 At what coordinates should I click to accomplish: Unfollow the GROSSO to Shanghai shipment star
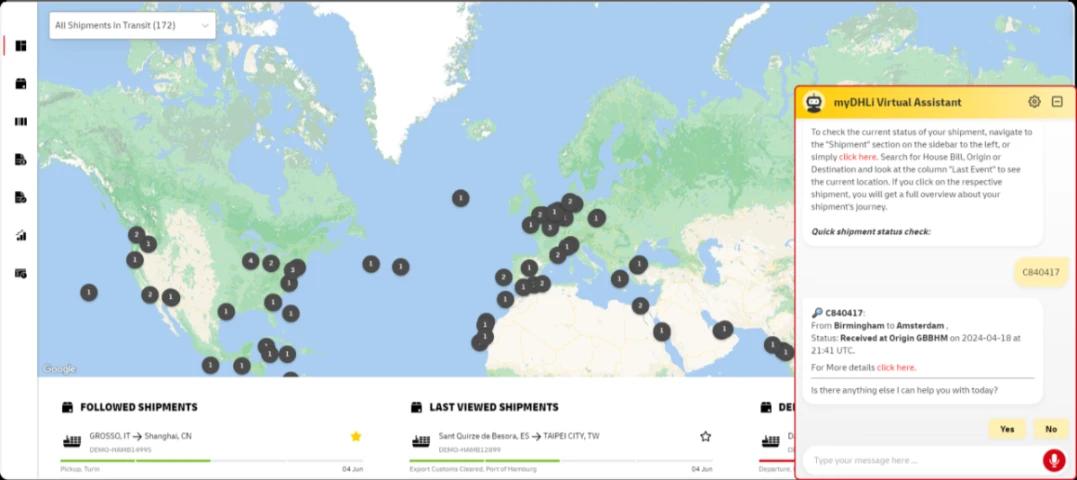[x=355, y=436]
